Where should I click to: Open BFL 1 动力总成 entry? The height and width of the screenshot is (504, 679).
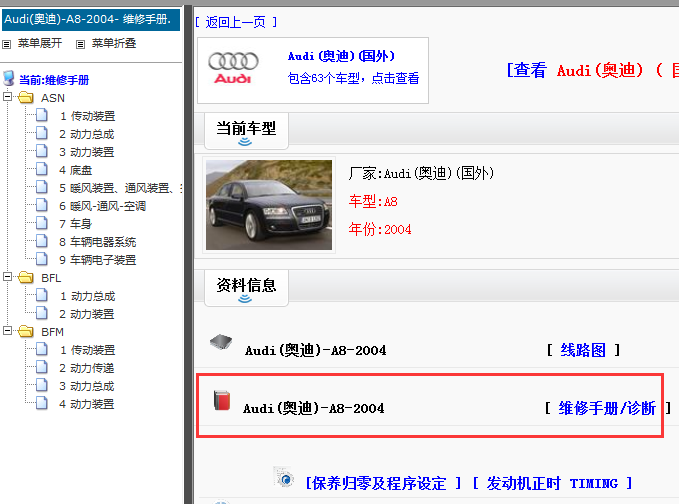[x=87, y=296]
